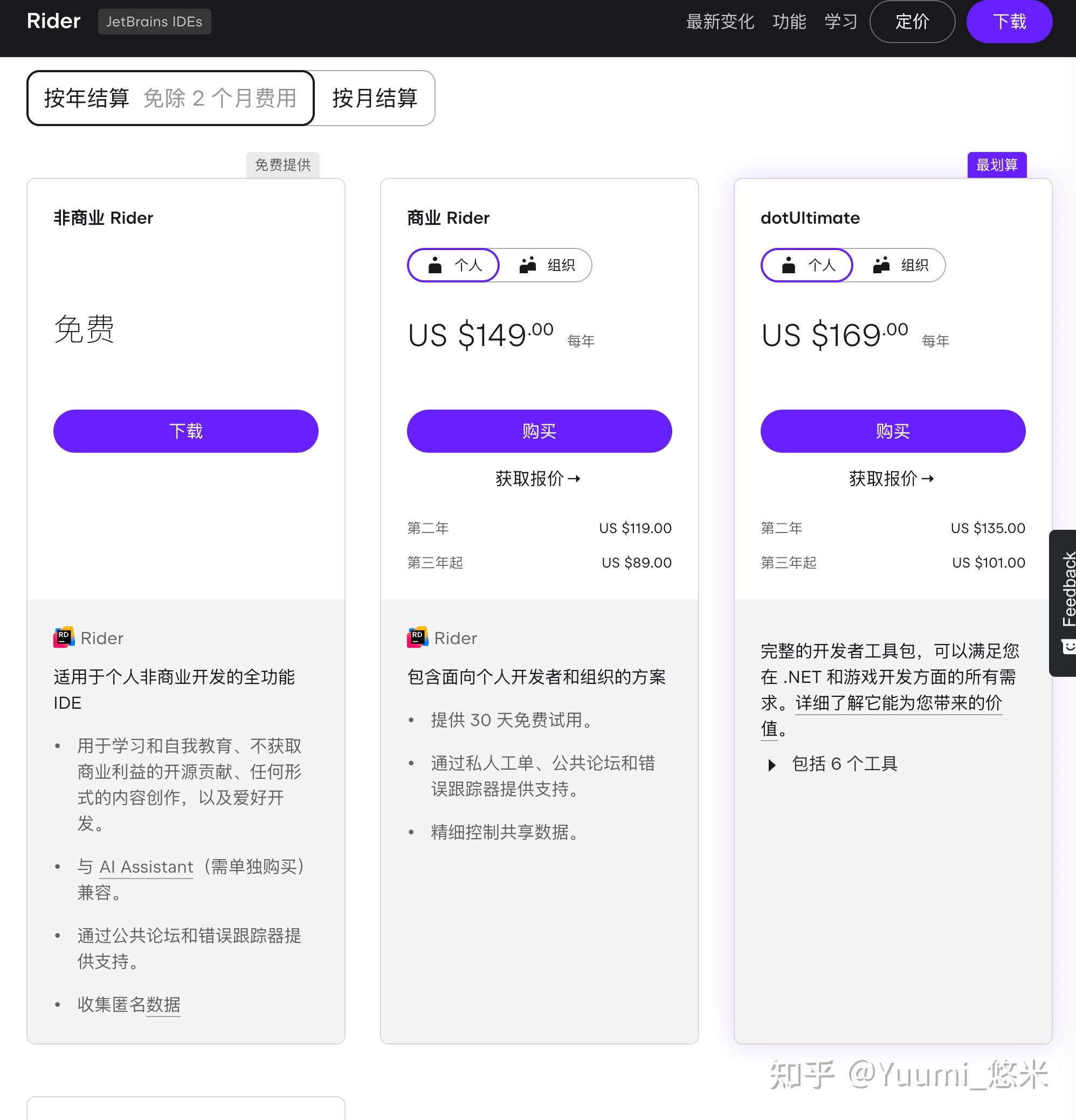Viewport: 1076px width, 1120px height.
Task: Click the Rider product icon on 非商业 Rider card
Action: click(x=63, y=637)
